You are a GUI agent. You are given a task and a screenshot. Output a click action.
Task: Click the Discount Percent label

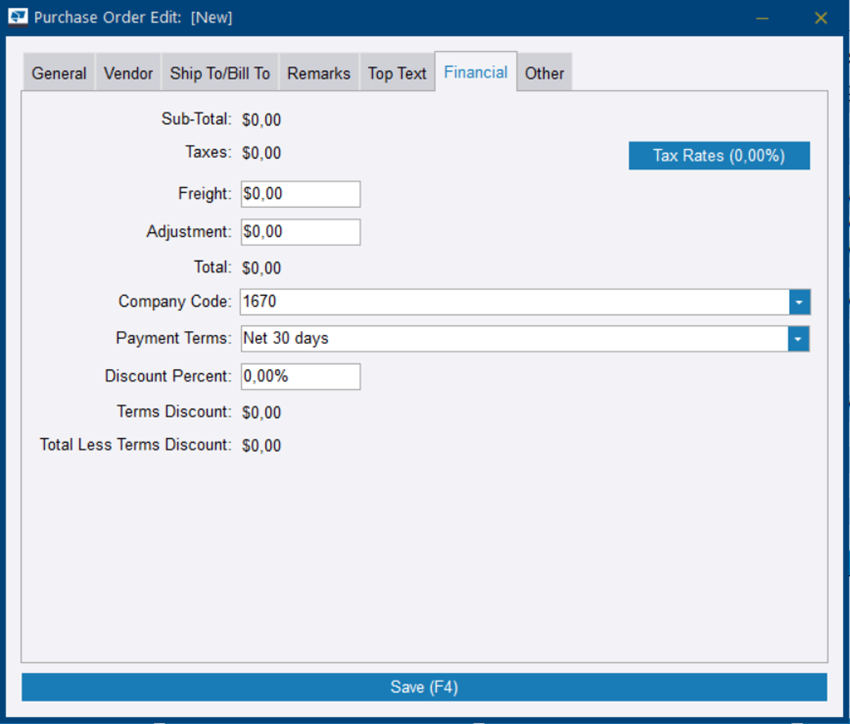click(168, 376)
